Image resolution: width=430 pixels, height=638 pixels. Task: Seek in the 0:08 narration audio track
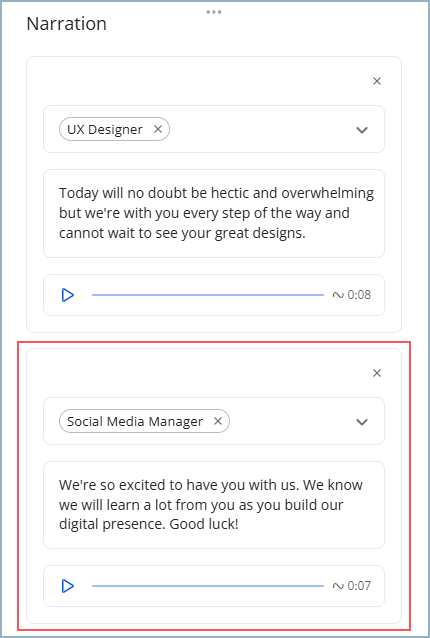point(208,295)
